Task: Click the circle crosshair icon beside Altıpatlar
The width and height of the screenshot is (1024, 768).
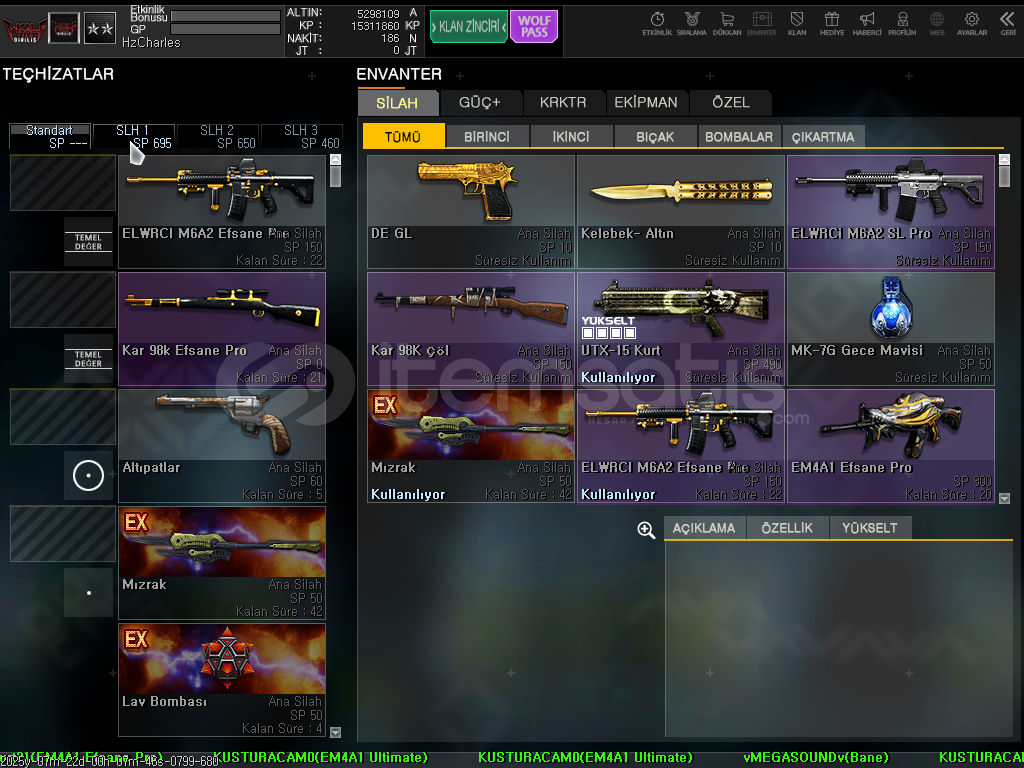Action: (88, 475)
